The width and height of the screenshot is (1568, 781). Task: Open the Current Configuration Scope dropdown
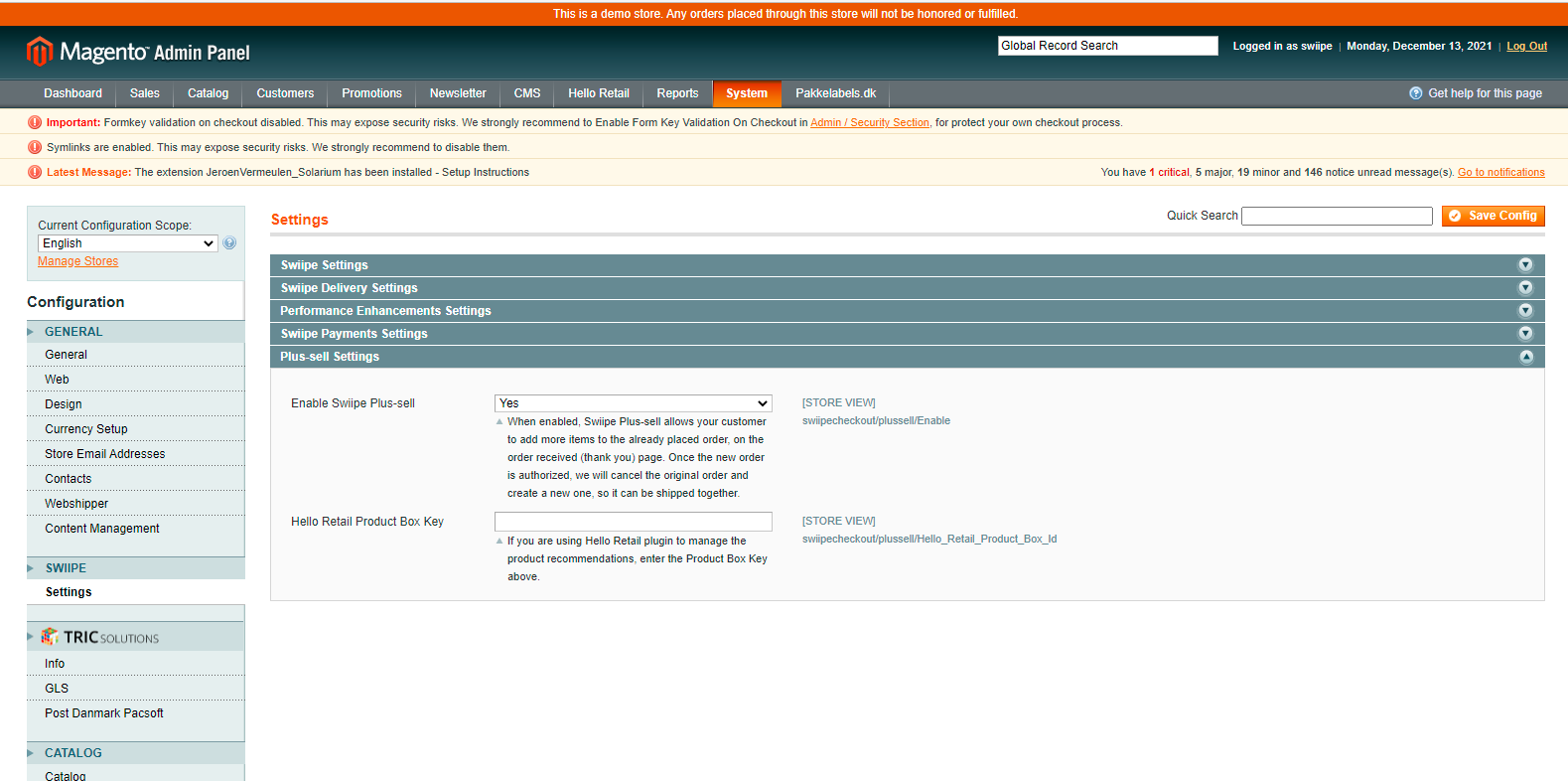(x=127, y=243)
